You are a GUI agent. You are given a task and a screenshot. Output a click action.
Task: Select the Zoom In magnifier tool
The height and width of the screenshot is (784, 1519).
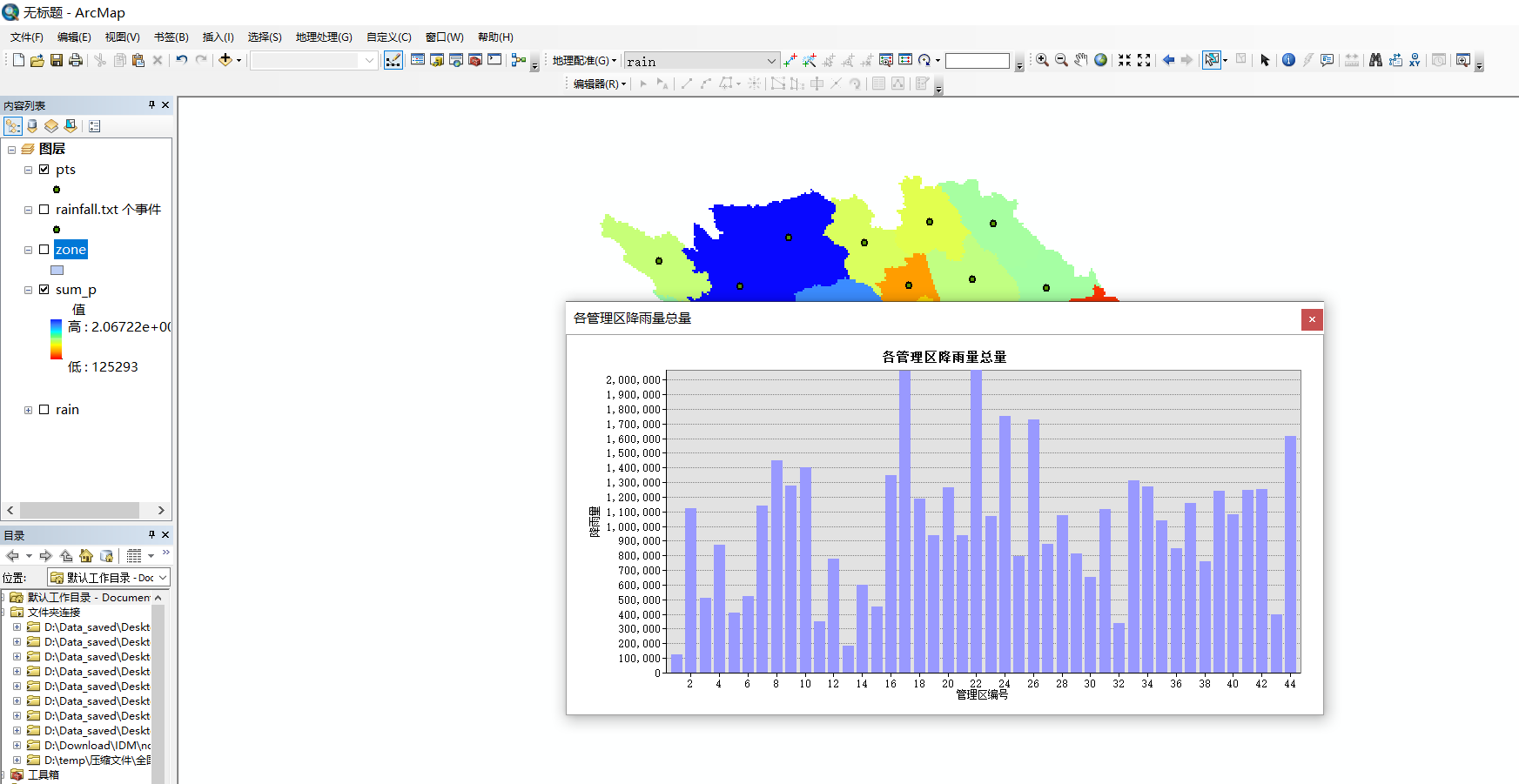click(1042, 60)
